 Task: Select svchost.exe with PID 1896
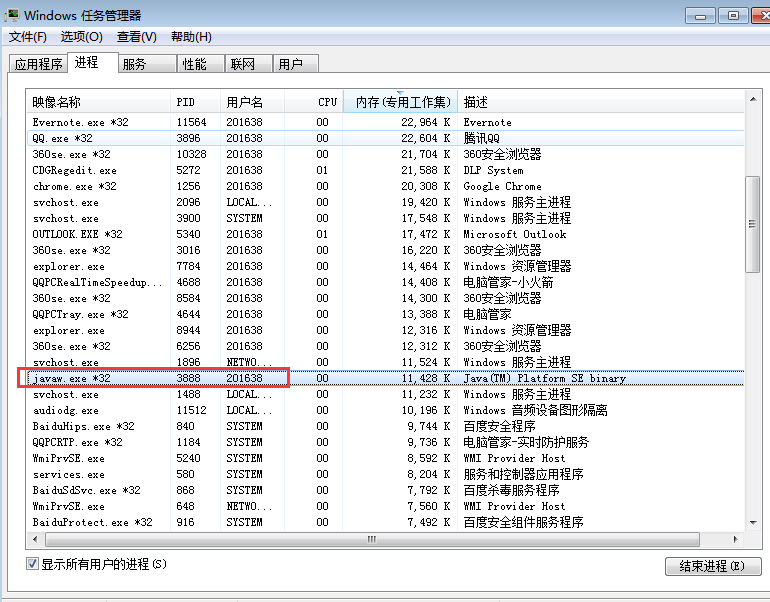pyautogui.click(x=385, y=362)
